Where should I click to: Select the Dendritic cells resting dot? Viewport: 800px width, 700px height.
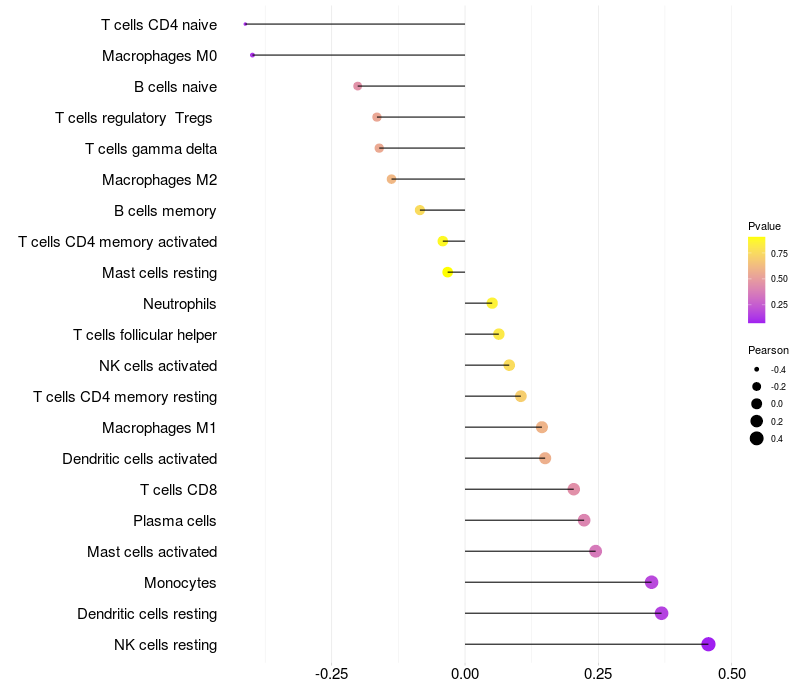pos(662,613)
